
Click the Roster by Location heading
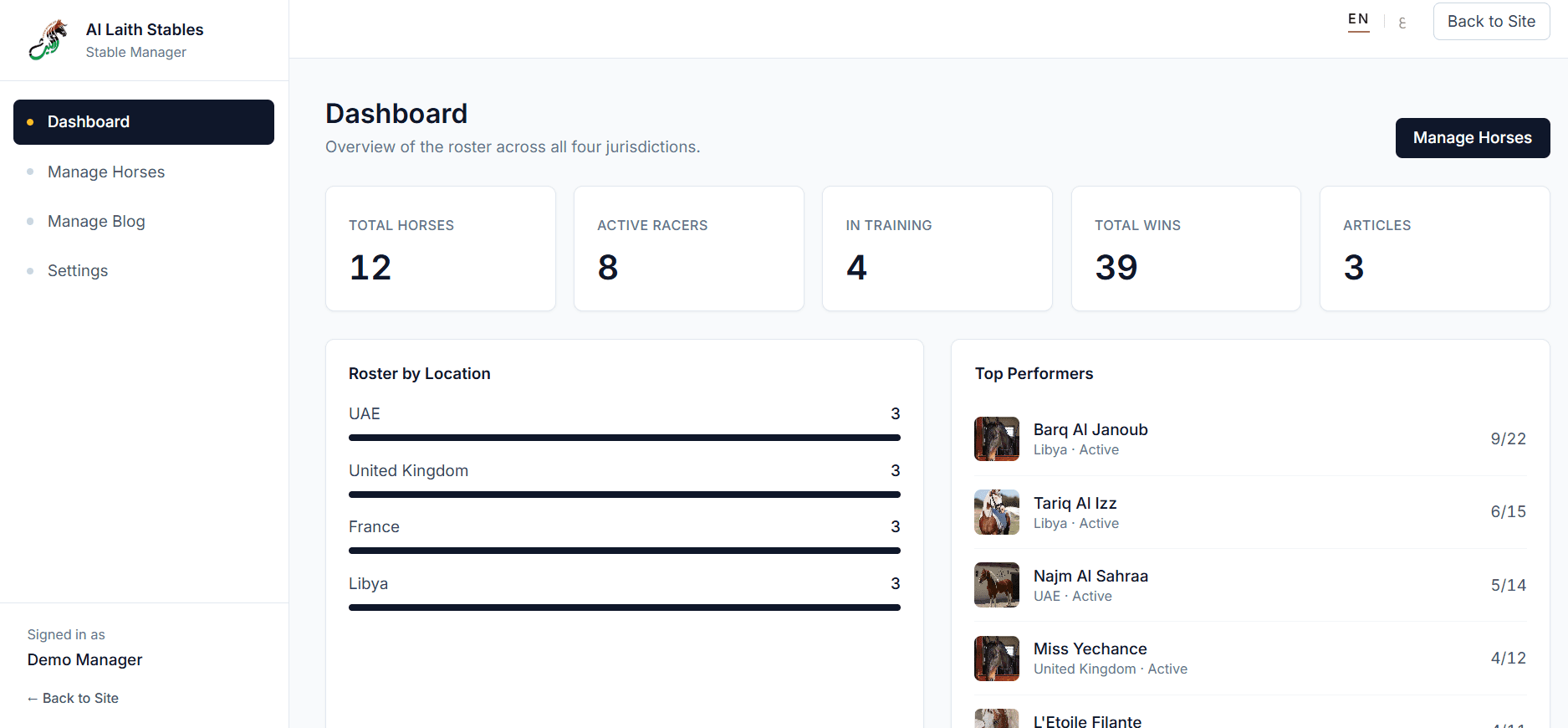pos(419,373)
